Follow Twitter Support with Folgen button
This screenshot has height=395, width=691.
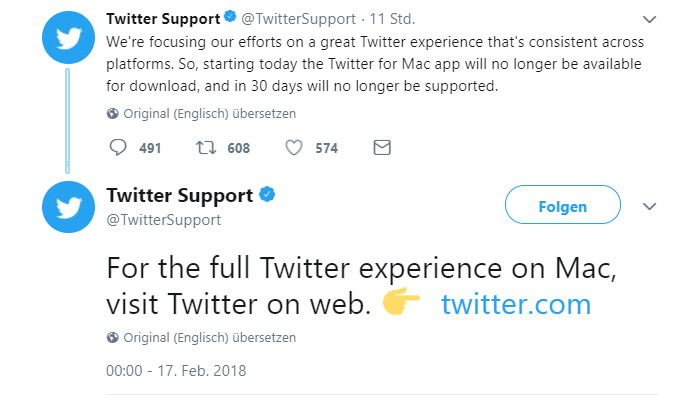[563, 205]
